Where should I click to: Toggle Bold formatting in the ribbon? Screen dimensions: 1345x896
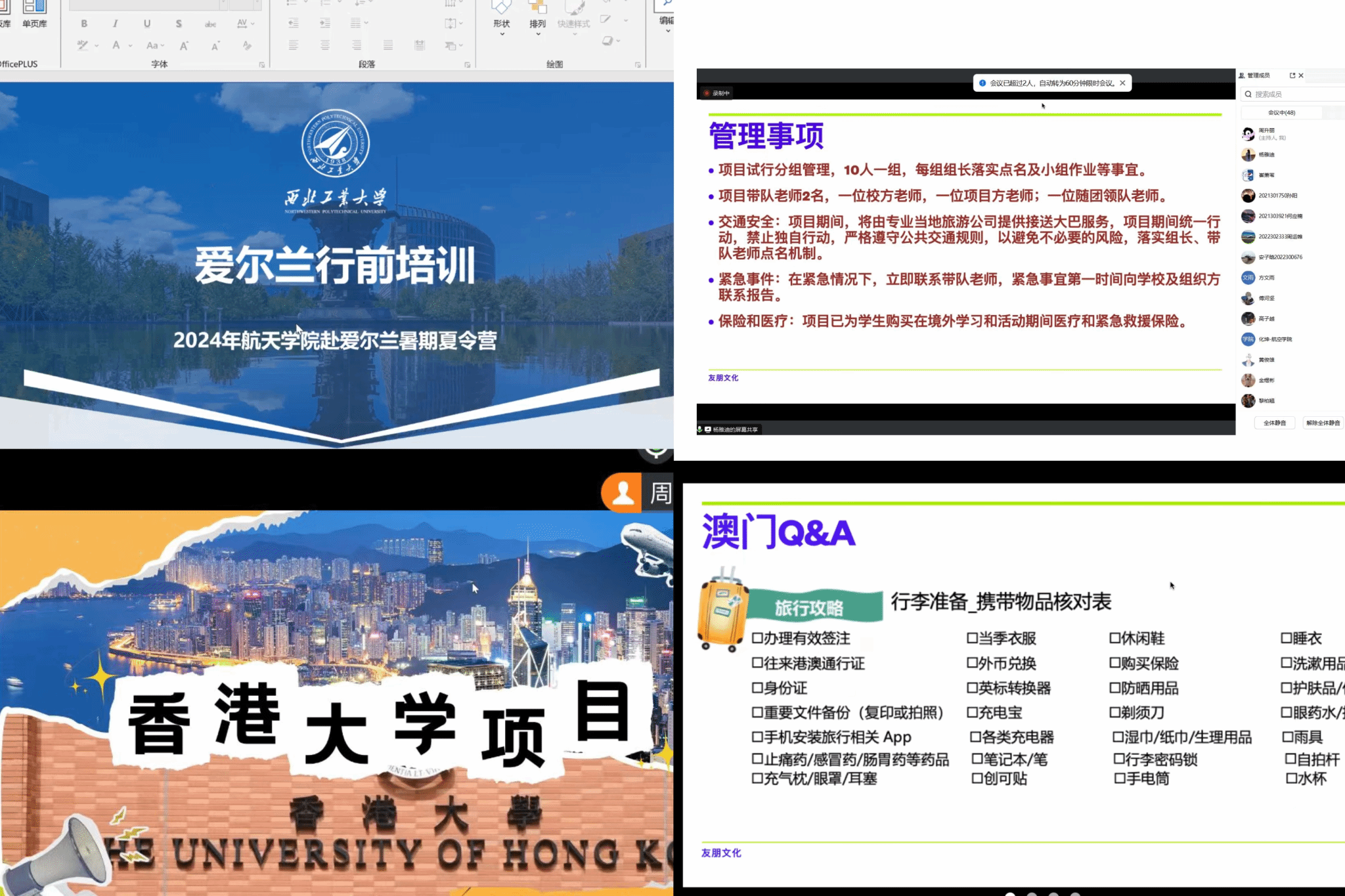(84, 24)
